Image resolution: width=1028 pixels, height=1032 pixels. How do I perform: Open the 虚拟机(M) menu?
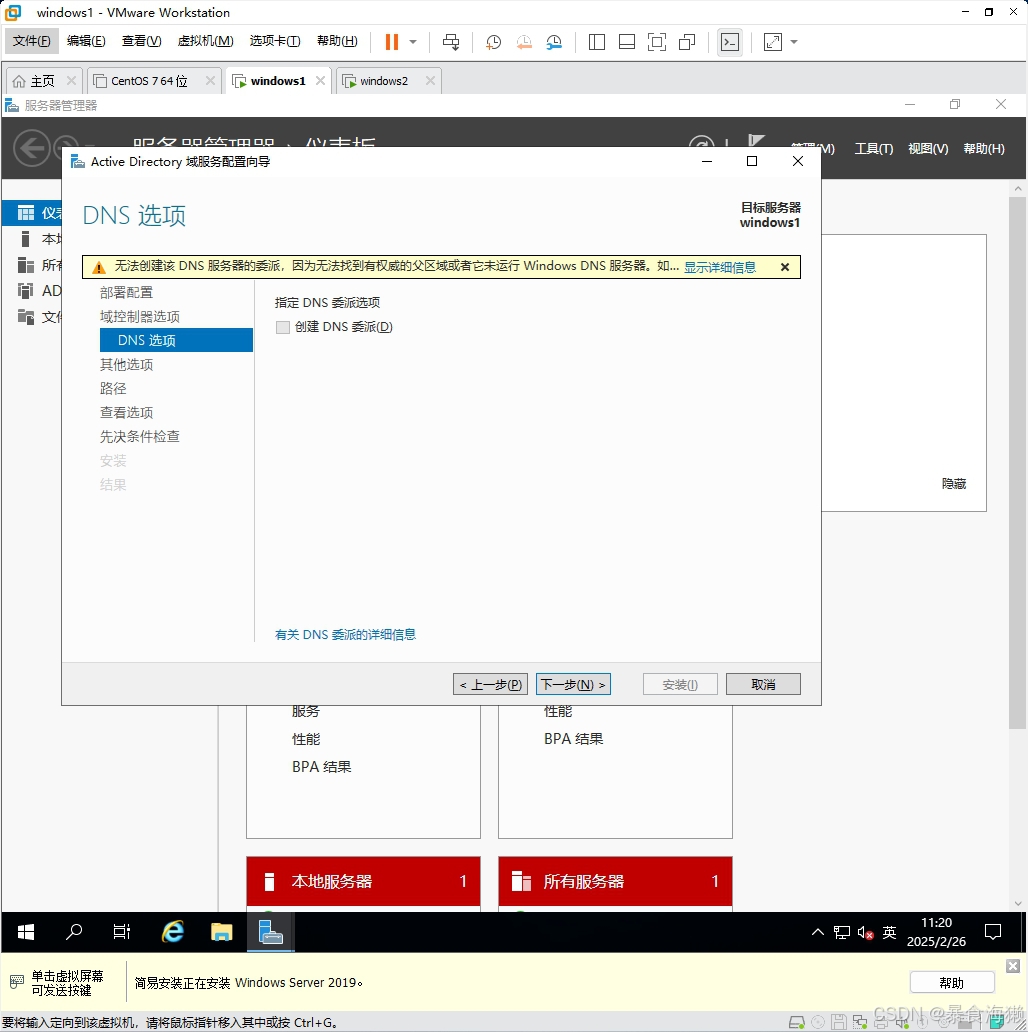coord(205,41)
